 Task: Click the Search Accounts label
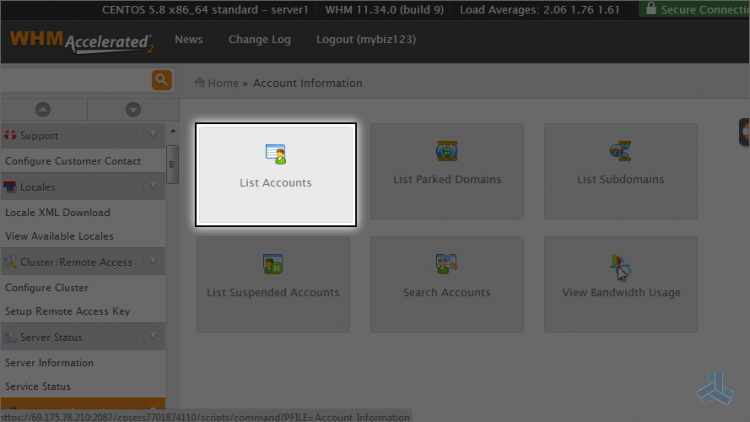(447, 292)
